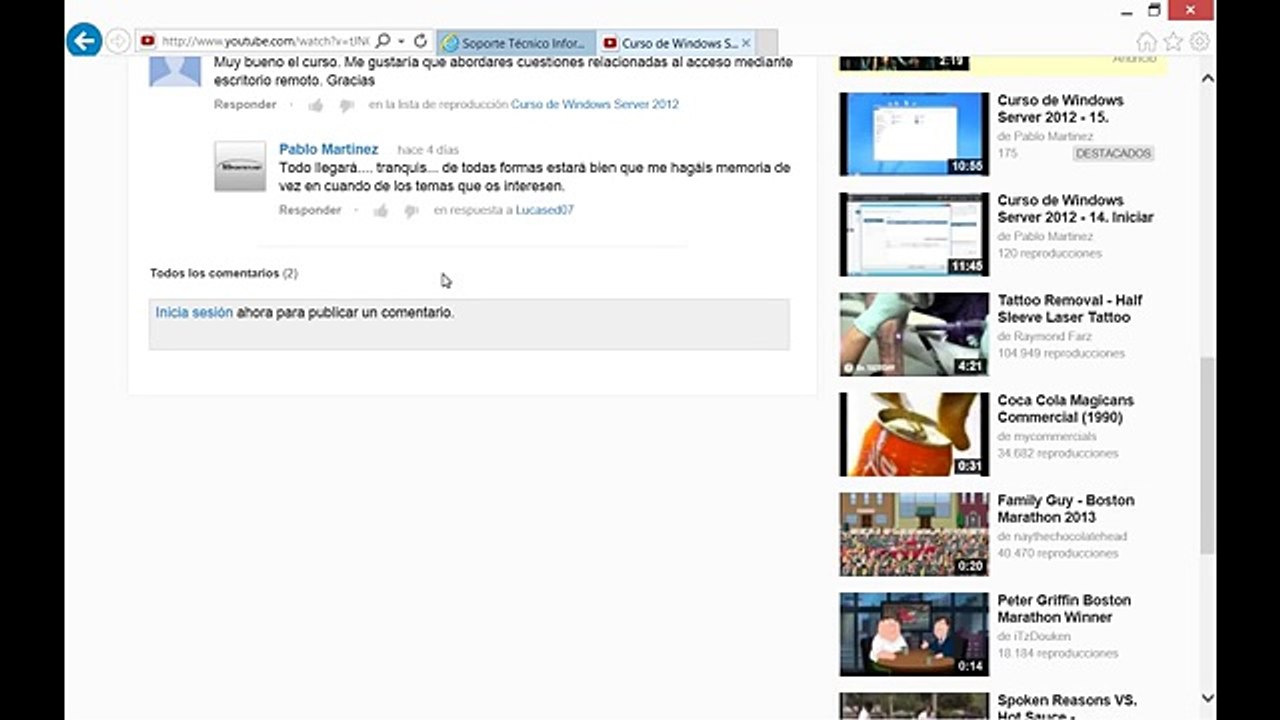Open Peter Griffin Boston Marathon Winner title
The image size is (1280, 720).
pyautogui.click(x=1064, y=609)
